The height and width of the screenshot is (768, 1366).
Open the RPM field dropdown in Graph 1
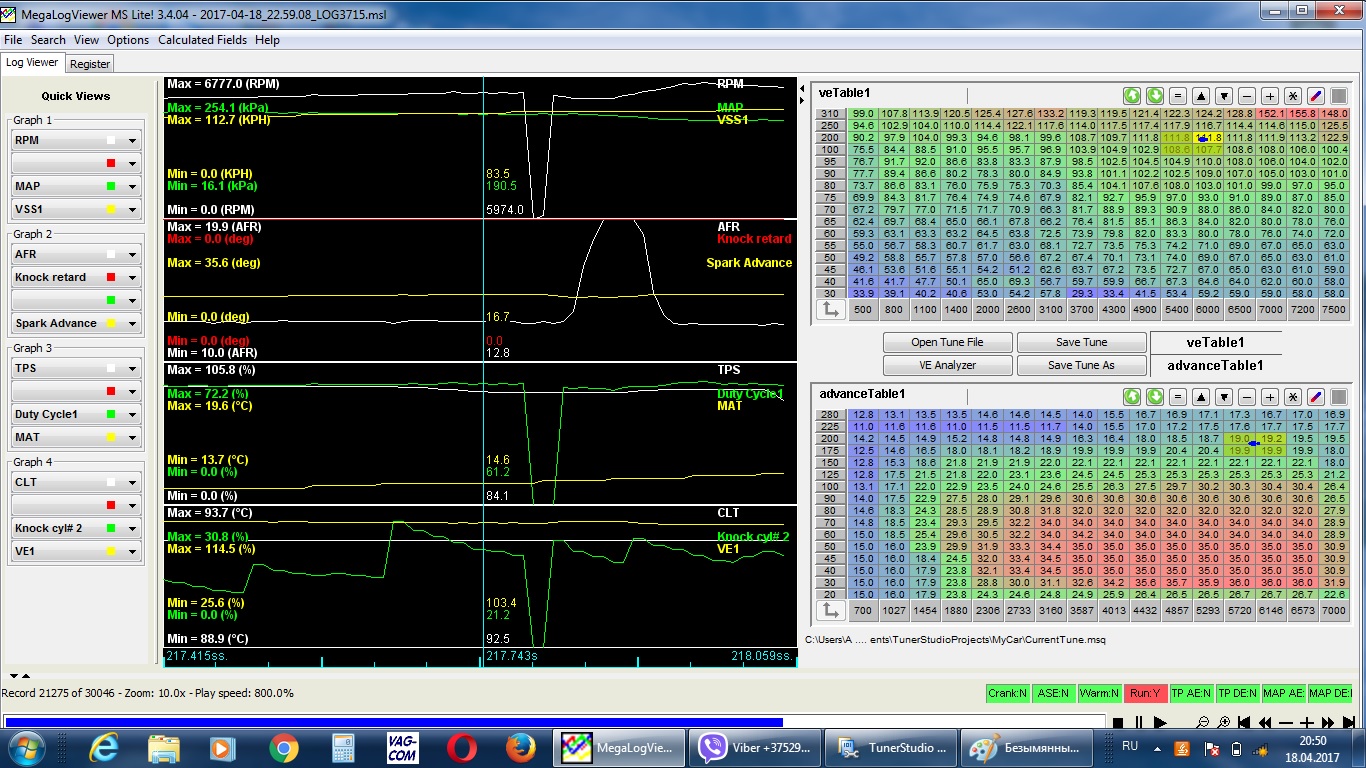tap(132, 141)
